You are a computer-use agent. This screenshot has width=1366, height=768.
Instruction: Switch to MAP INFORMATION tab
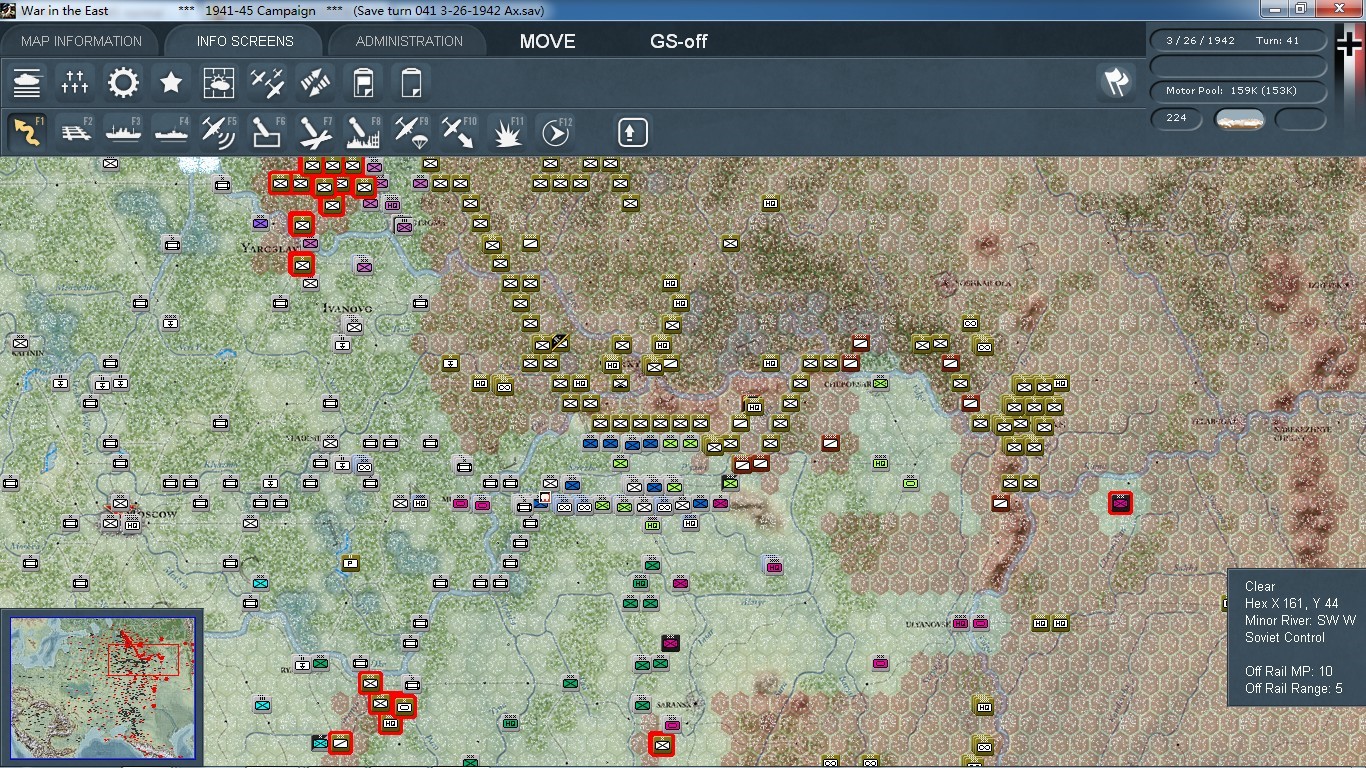point(82,41)
